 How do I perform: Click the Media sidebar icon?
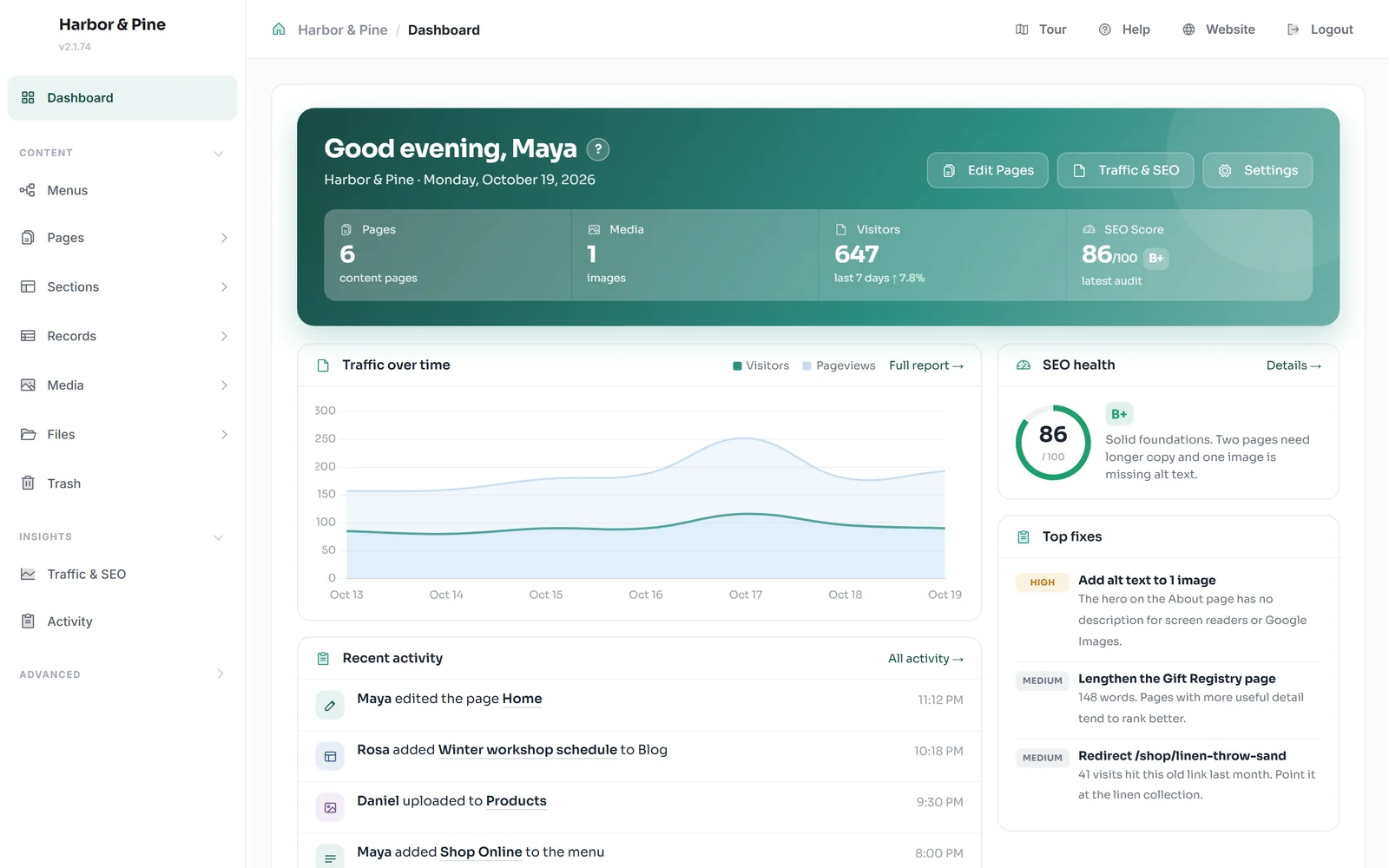pos(28,385)
